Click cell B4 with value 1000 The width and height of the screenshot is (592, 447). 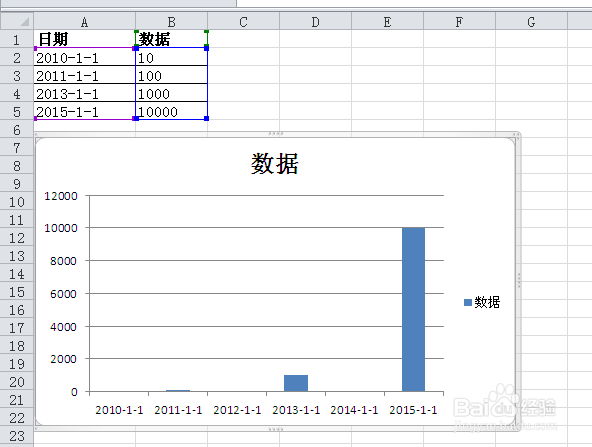pos(171,93)
